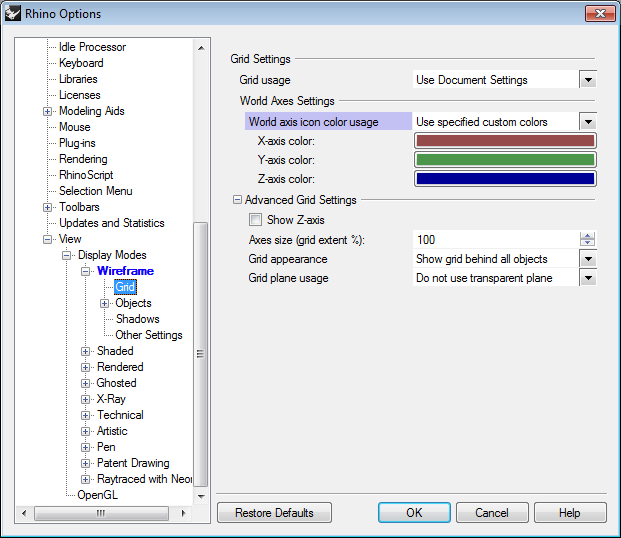This screenshot has height=538, width=621.
Task: Expand the Pen display mode node
Action: click(85, 447)
